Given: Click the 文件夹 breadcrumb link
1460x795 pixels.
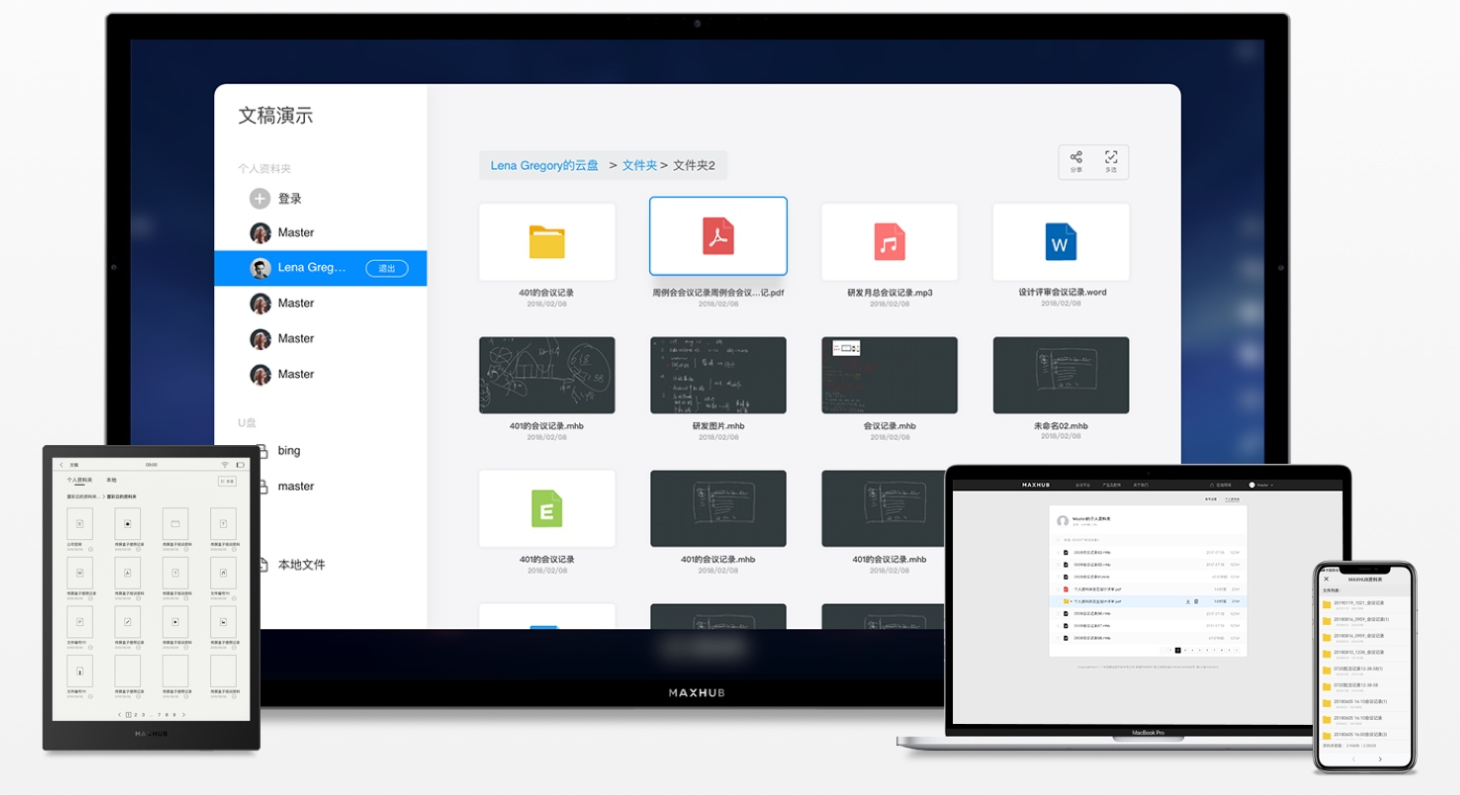Looking at the screenshot, I should coord(639,166).
